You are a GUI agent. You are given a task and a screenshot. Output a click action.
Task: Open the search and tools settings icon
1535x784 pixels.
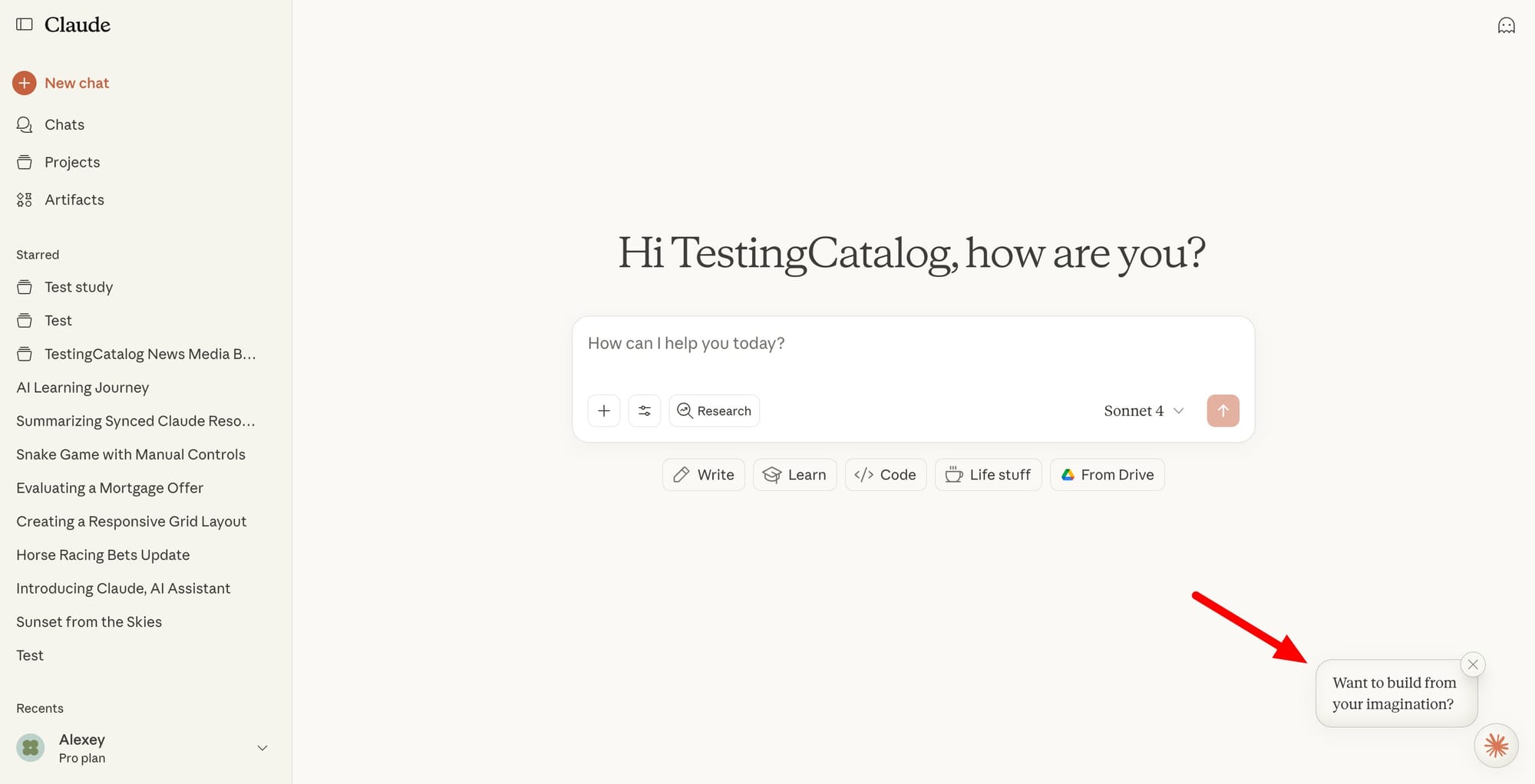point(645,410)
